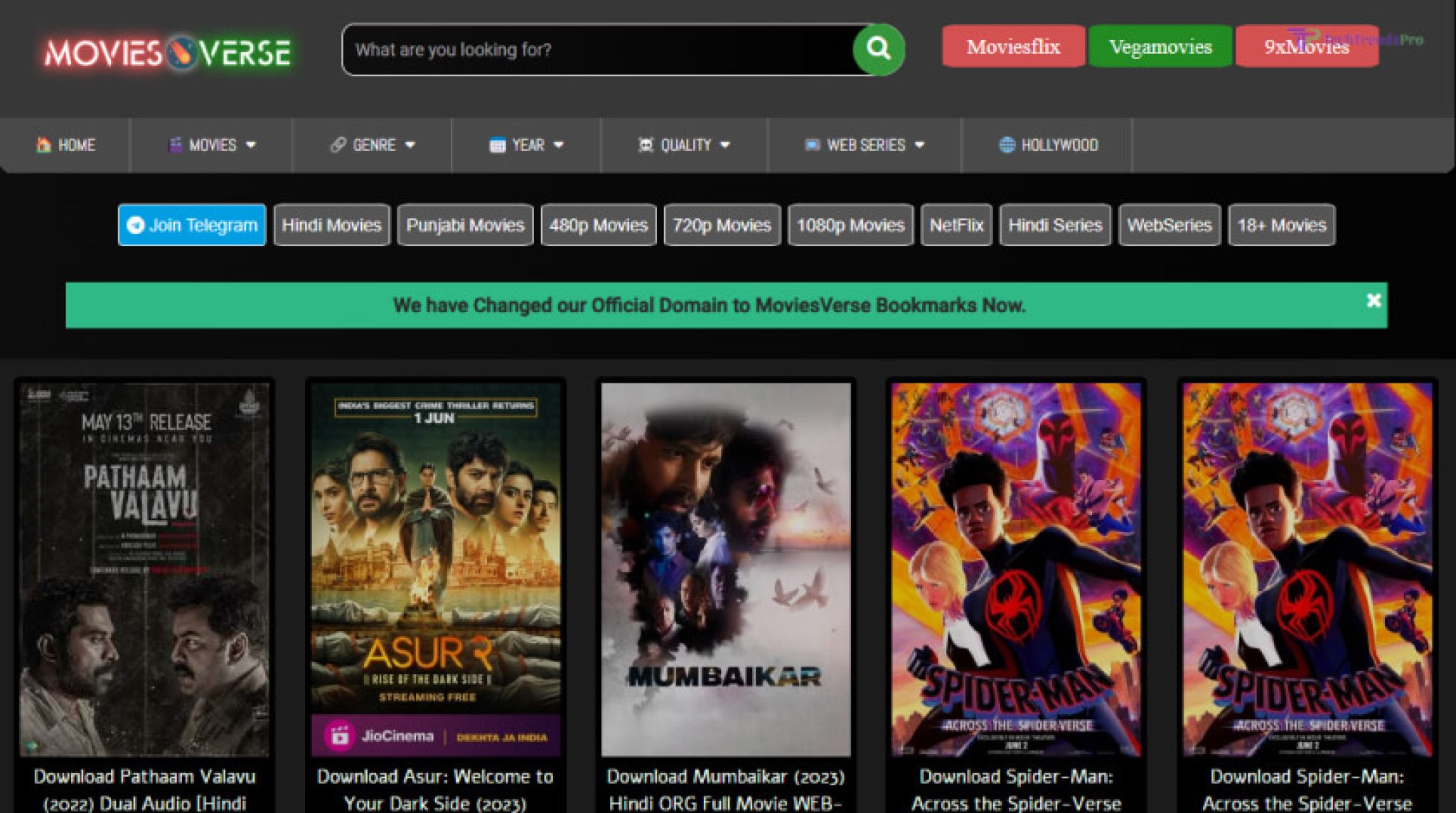Open the Hindi Movies category
Image resolution: width=1456 pixels, height=813 pixels.
(x=332, y=225)
